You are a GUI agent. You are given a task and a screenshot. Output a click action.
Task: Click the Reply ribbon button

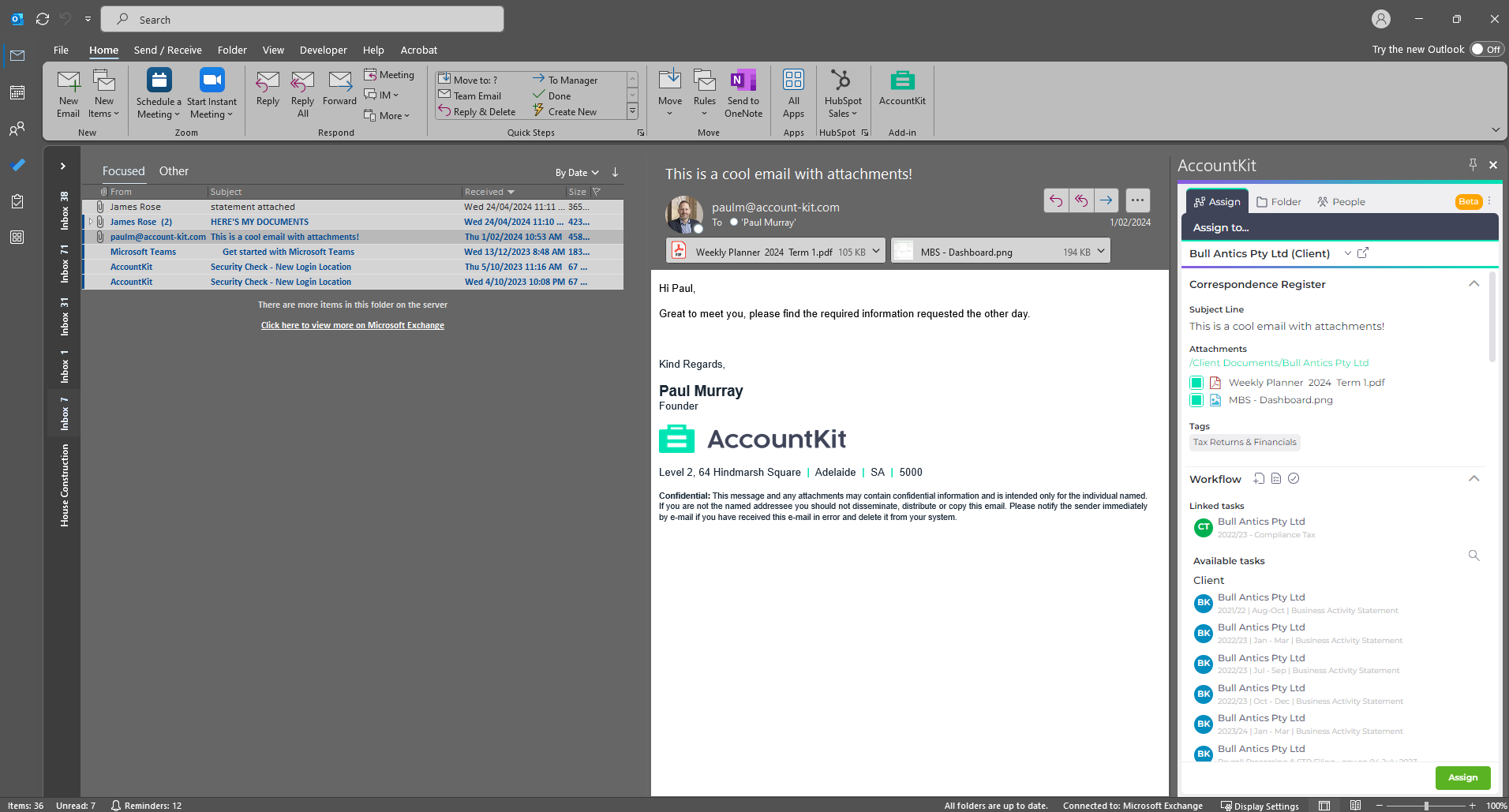[x=268, y=88]
